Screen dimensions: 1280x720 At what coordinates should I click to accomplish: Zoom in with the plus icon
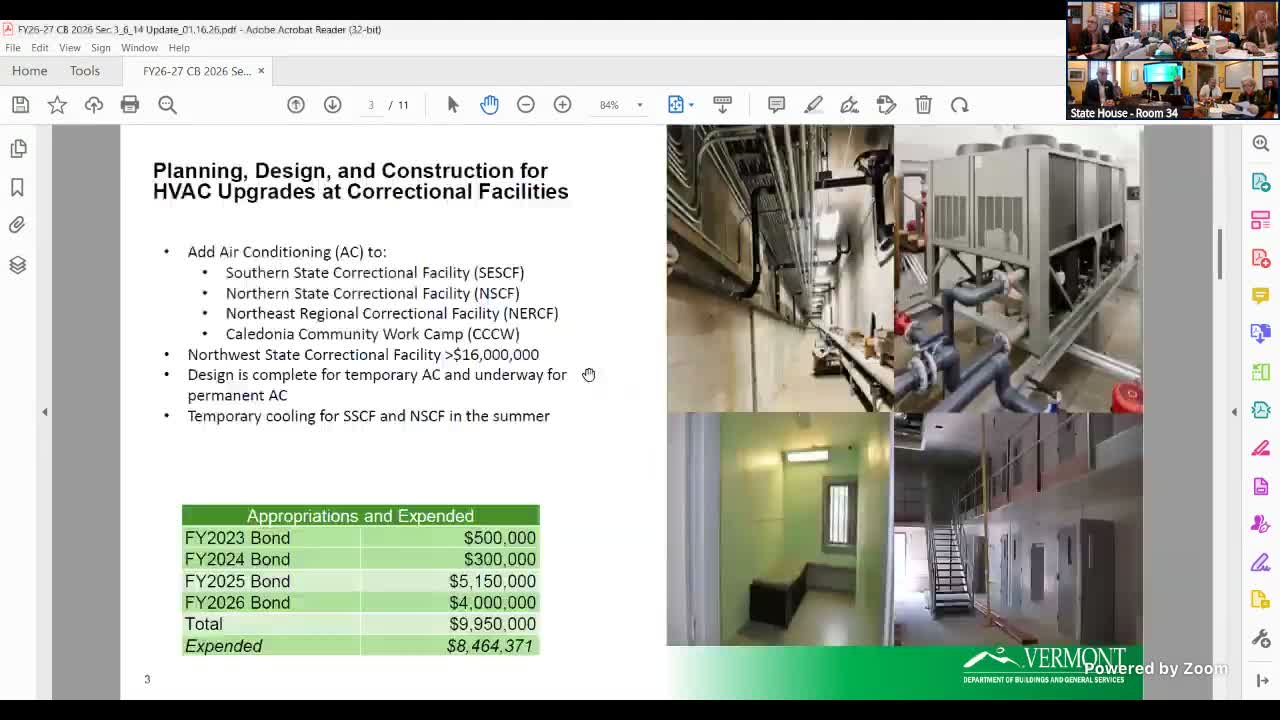562,105
